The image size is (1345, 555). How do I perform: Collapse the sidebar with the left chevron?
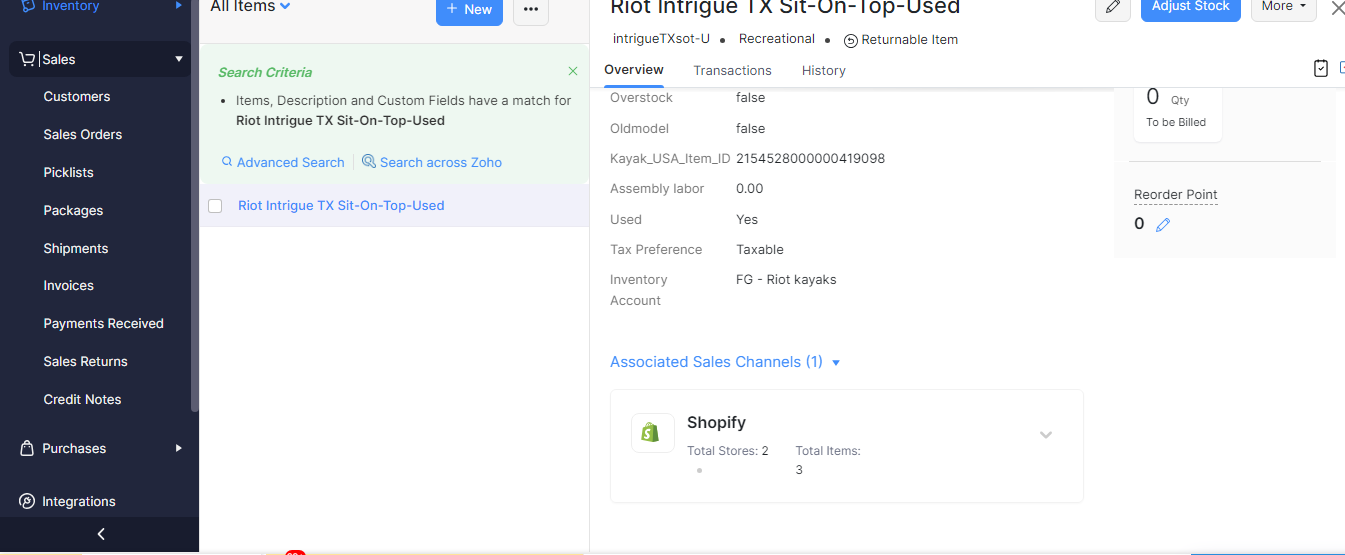click(101, 535)
